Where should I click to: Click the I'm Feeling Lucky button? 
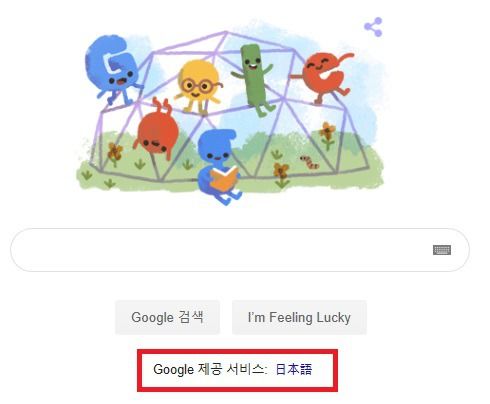(x=299, y=317)
